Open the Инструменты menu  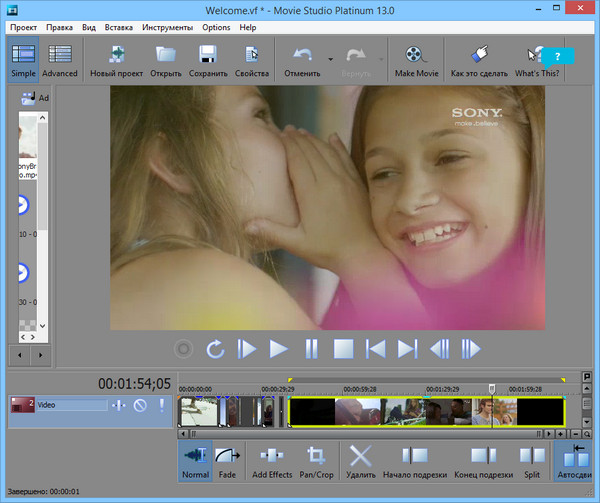pyautogui.click(x=167, y=27)
